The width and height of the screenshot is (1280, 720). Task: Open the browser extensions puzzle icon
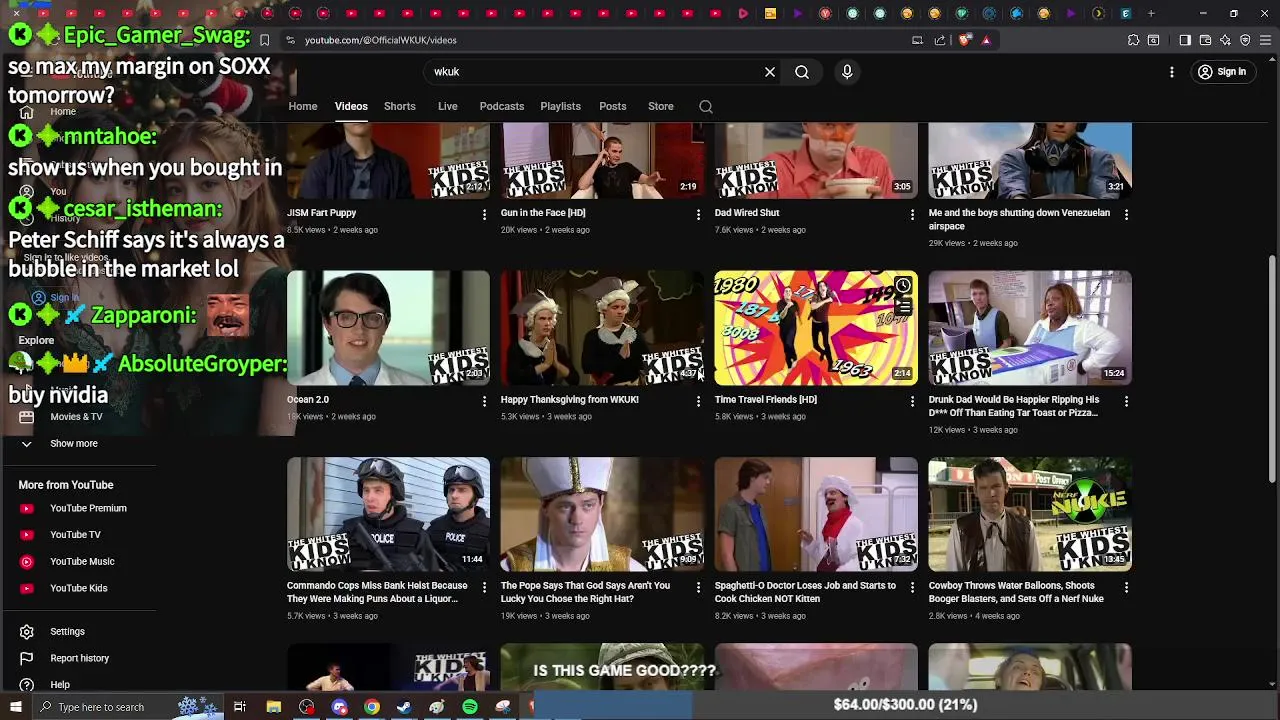(x=1133, y=40)
